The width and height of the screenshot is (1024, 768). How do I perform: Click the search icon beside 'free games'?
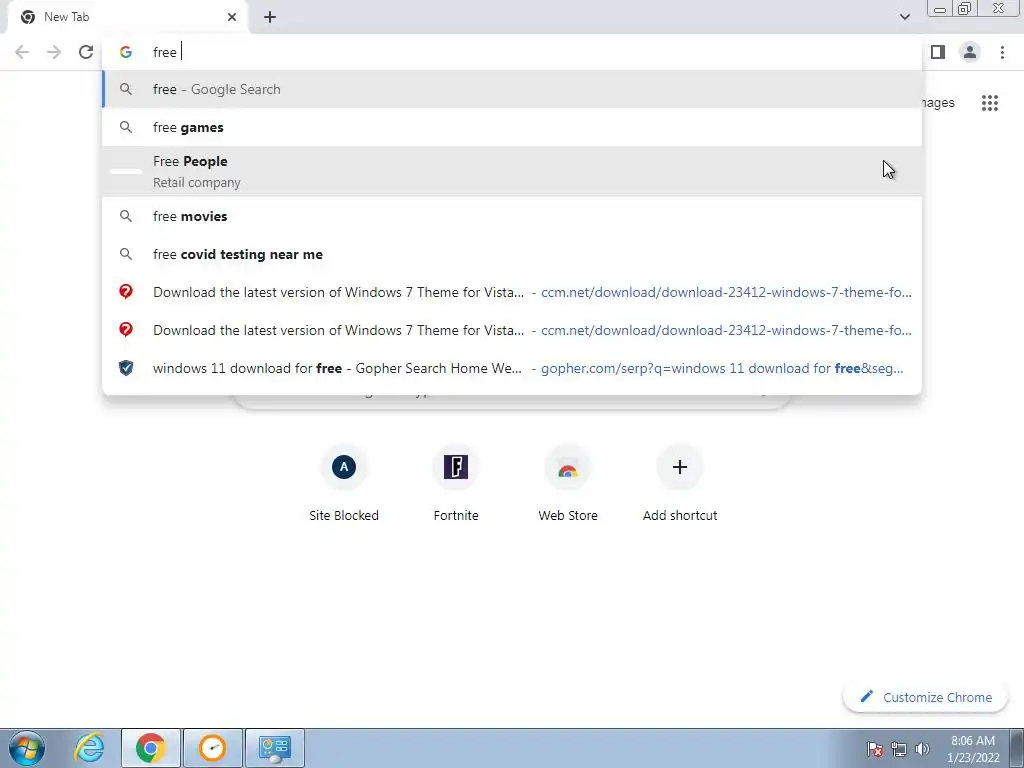126,127
